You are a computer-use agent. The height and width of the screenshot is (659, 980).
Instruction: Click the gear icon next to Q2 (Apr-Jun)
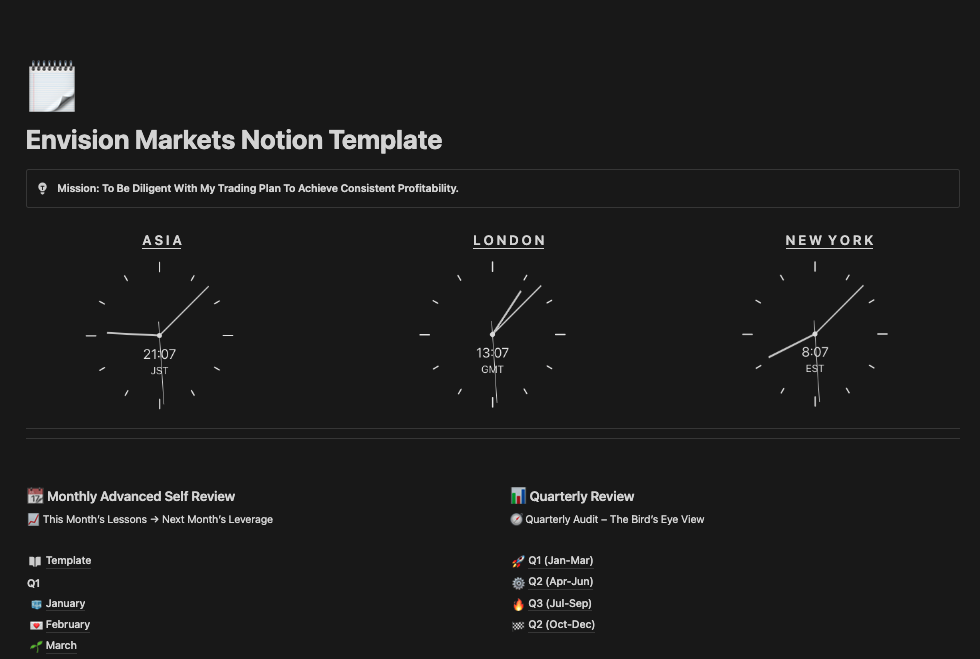tap(518, 582)
